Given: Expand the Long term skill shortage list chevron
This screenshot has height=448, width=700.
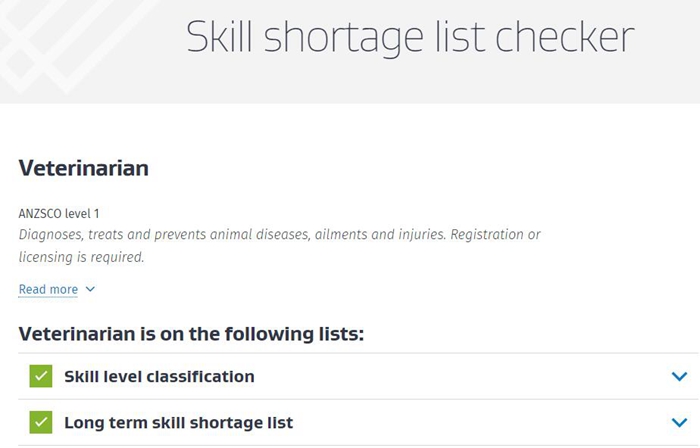Looking at the screenshot, I should pyautogui.click(x=680, y=423).
